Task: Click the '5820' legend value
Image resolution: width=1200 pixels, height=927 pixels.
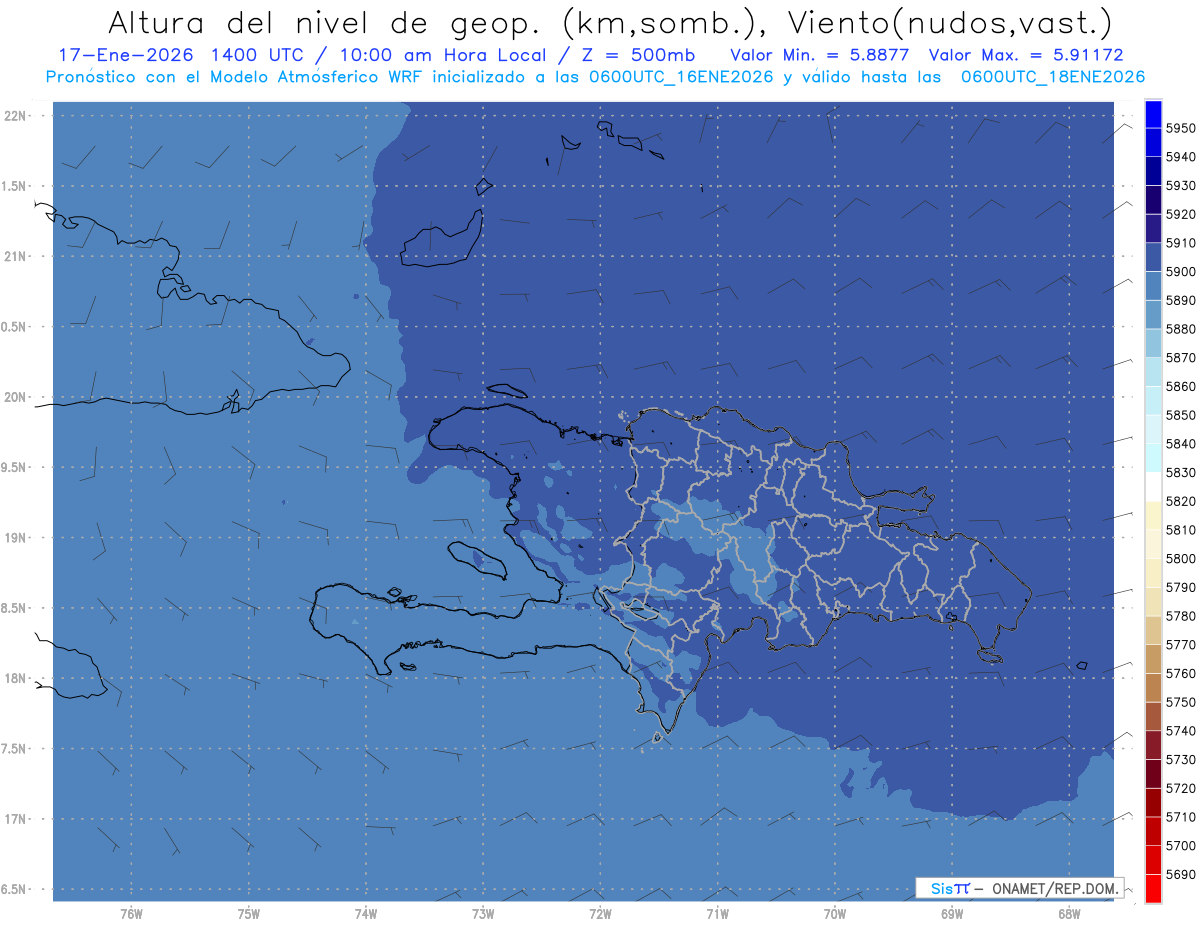Action: (x=1181, y=501)
